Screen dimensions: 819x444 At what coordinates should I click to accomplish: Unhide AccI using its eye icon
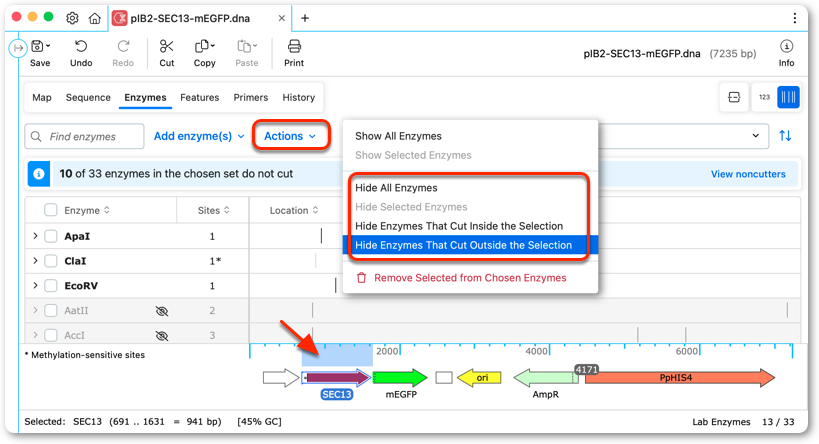coord(162,336)
